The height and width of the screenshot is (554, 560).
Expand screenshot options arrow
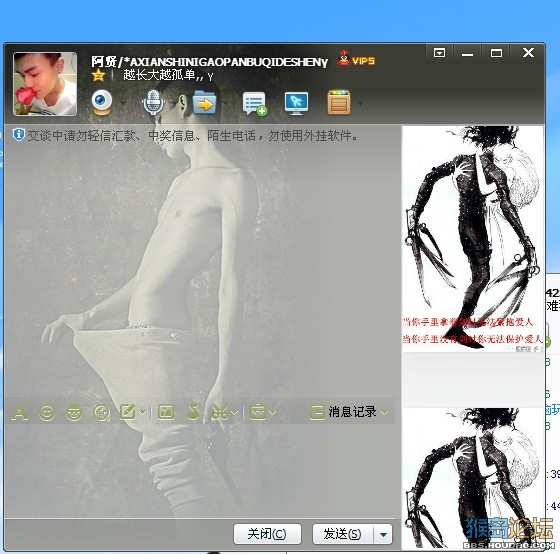point(234,413)
